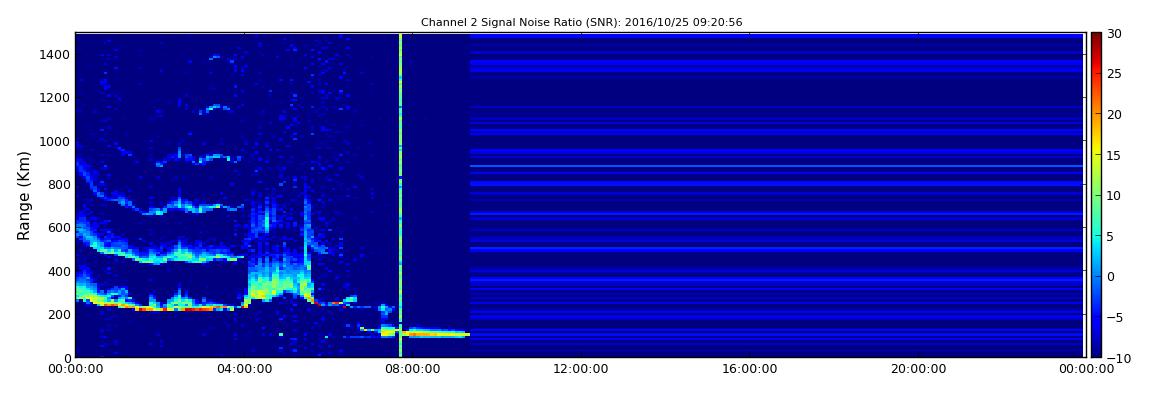Click the plot title Channel 2 Signal Noise Ratio
This screenshot has width=1150, height=407.
coord(582,23)
